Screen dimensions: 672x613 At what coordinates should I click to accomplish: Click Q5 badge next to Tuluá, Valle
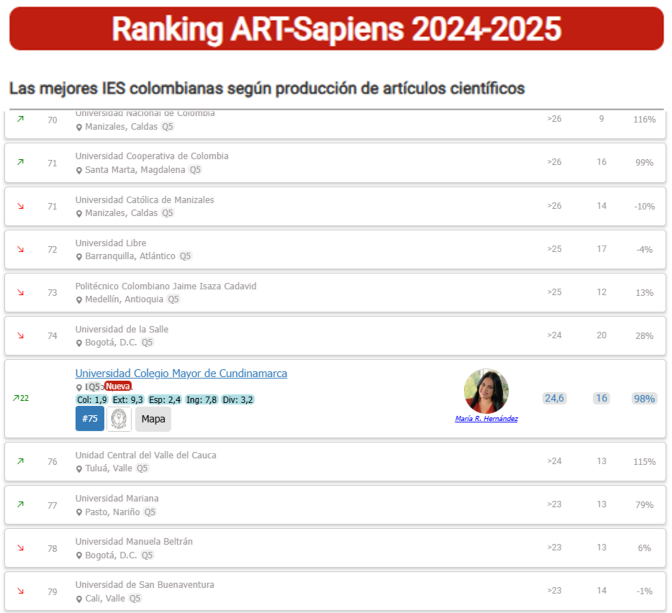142,468
